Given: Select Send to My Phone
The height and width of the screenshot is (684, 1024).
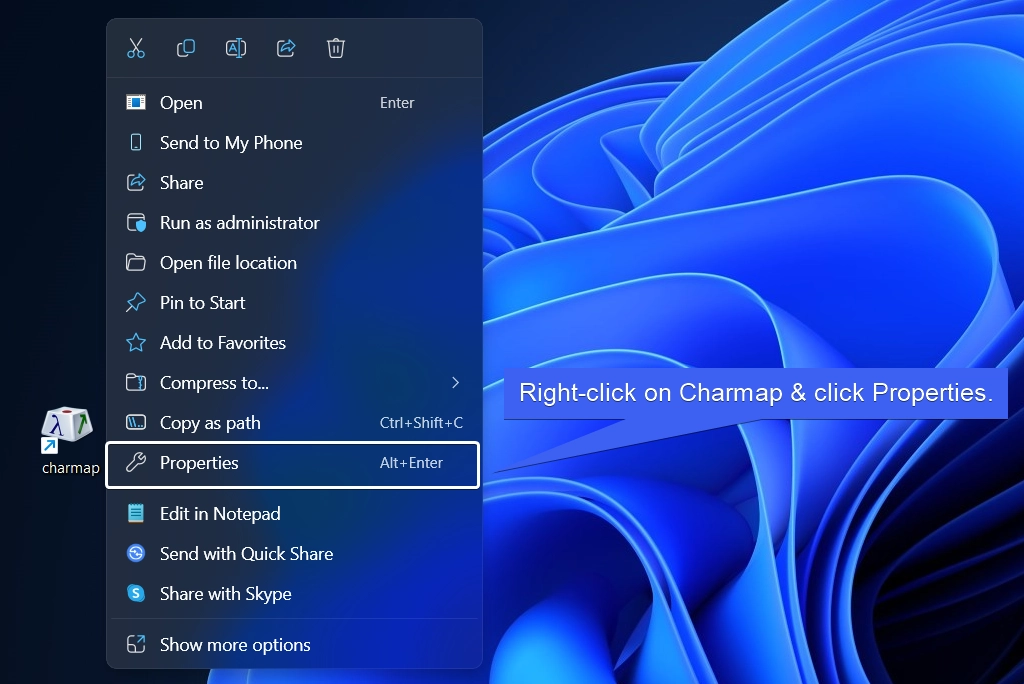Looking at the screenshot, I should [x=293, y=142].
